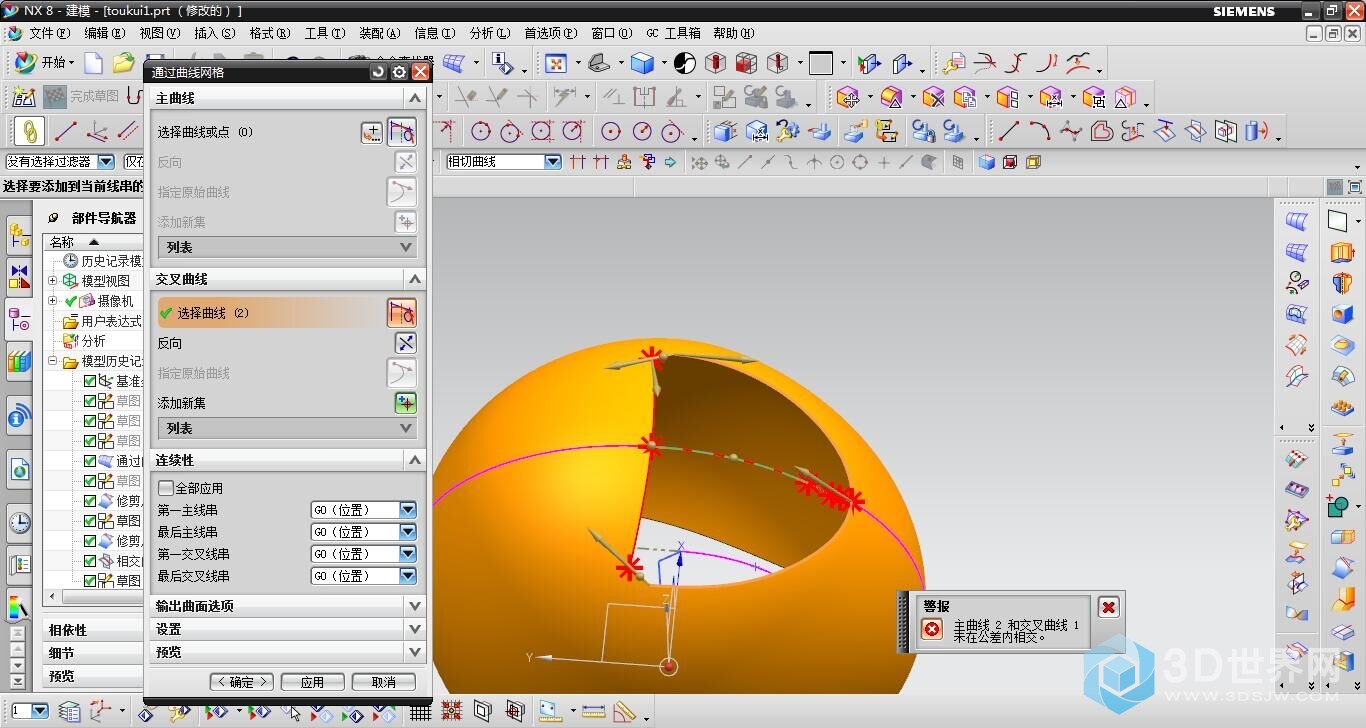The width and height of the screenshot is (1366, 728).
Task: Expand the cross curves List bar
Action: pyautogui.click(x=288, y=428)
